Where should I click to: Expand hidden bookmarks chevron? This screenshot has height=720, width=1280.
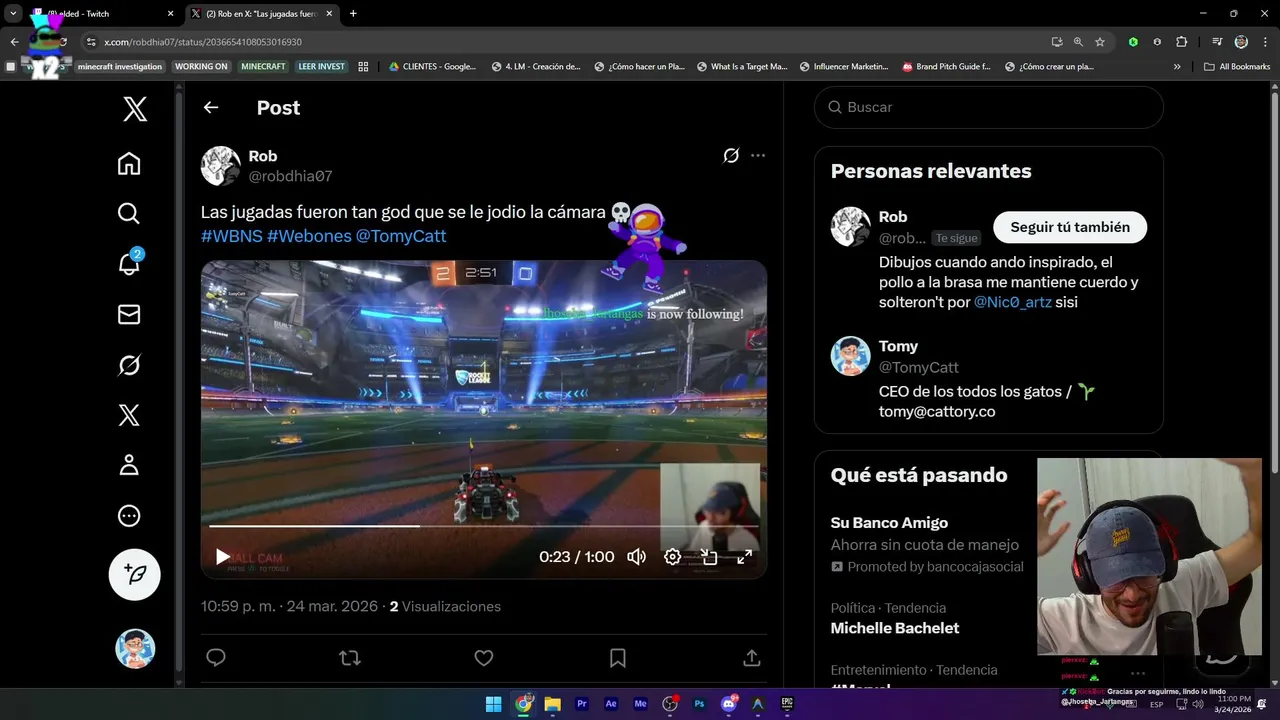point(1177,67)
